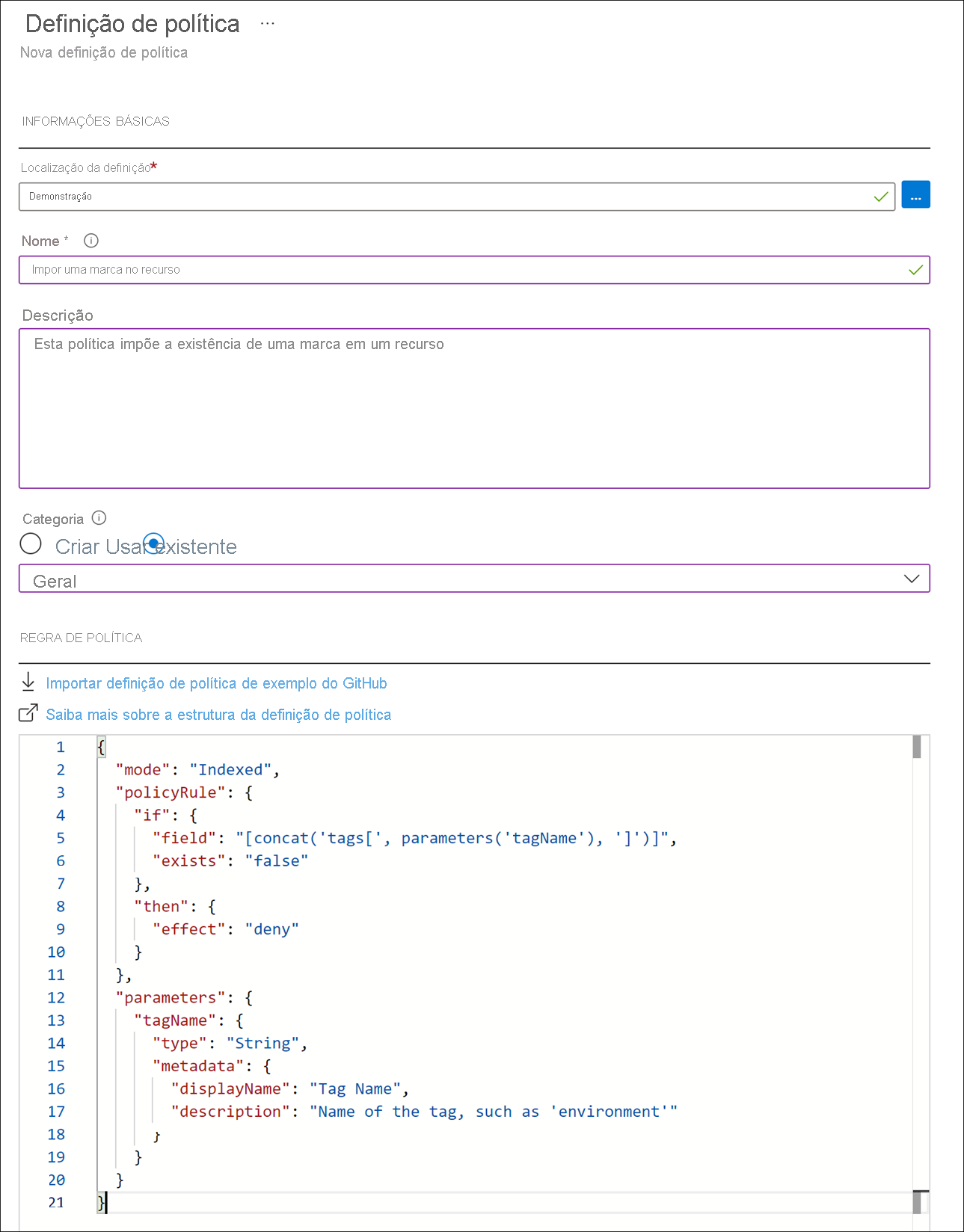The height and width of the screenshot is (1232, 964).
Task: Click the "exists": "false" line
Action: point(230,861)
